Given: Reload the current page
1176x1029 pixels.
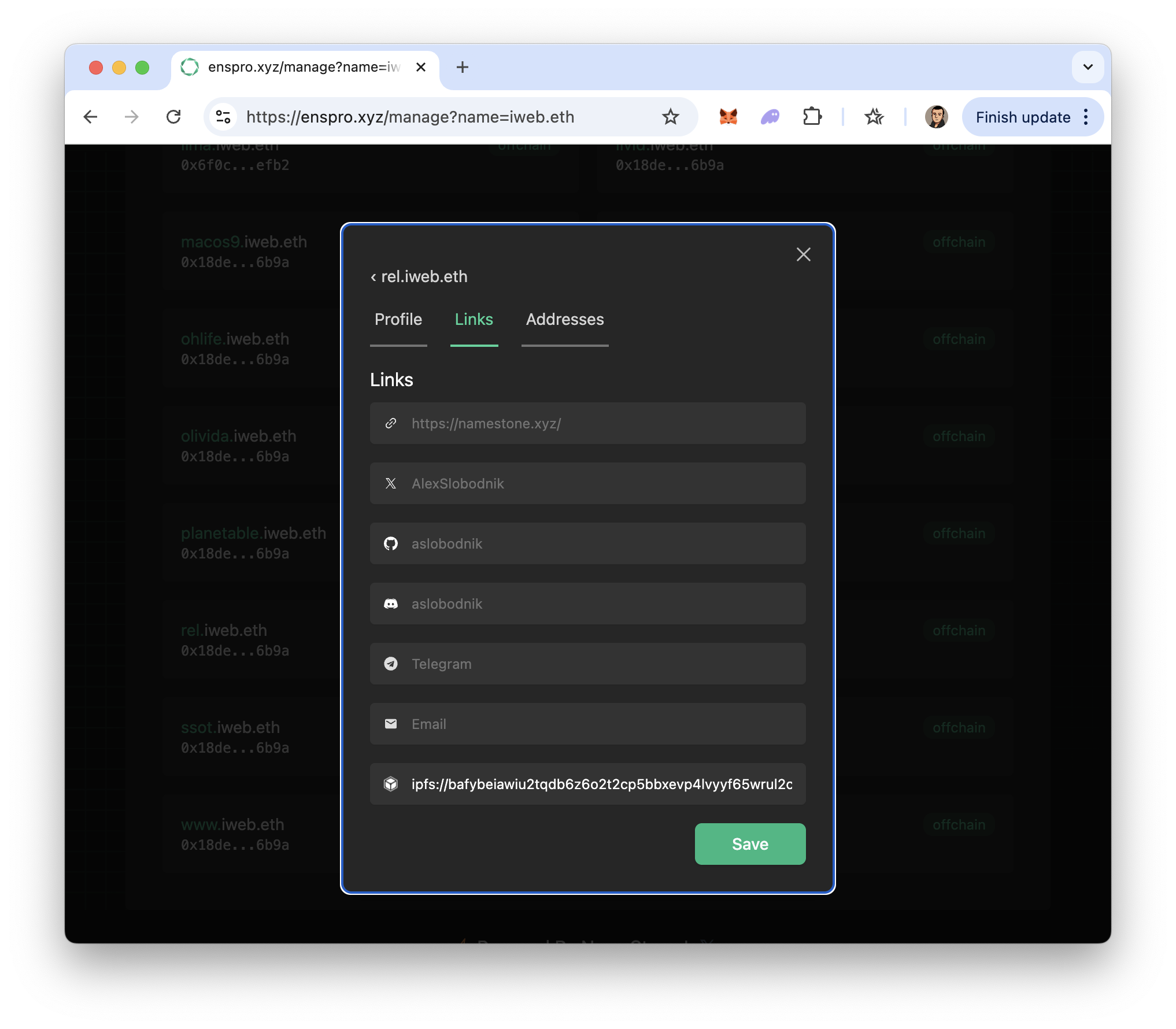Looking at the screenshot, I should (x=173, y=117).
